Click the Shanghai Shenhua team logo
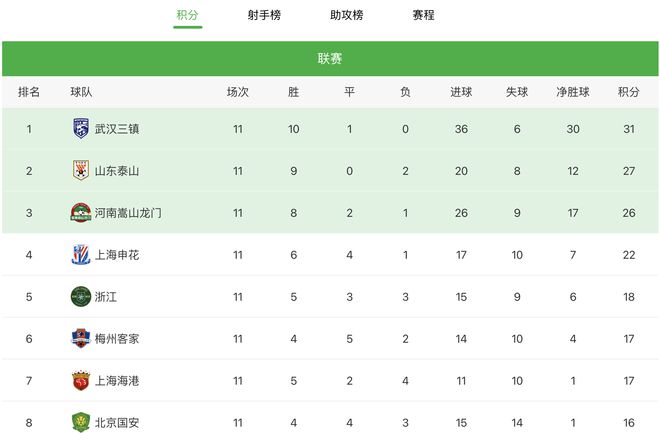The height and width of the screenshot is (442, 660). coord(81,255)
